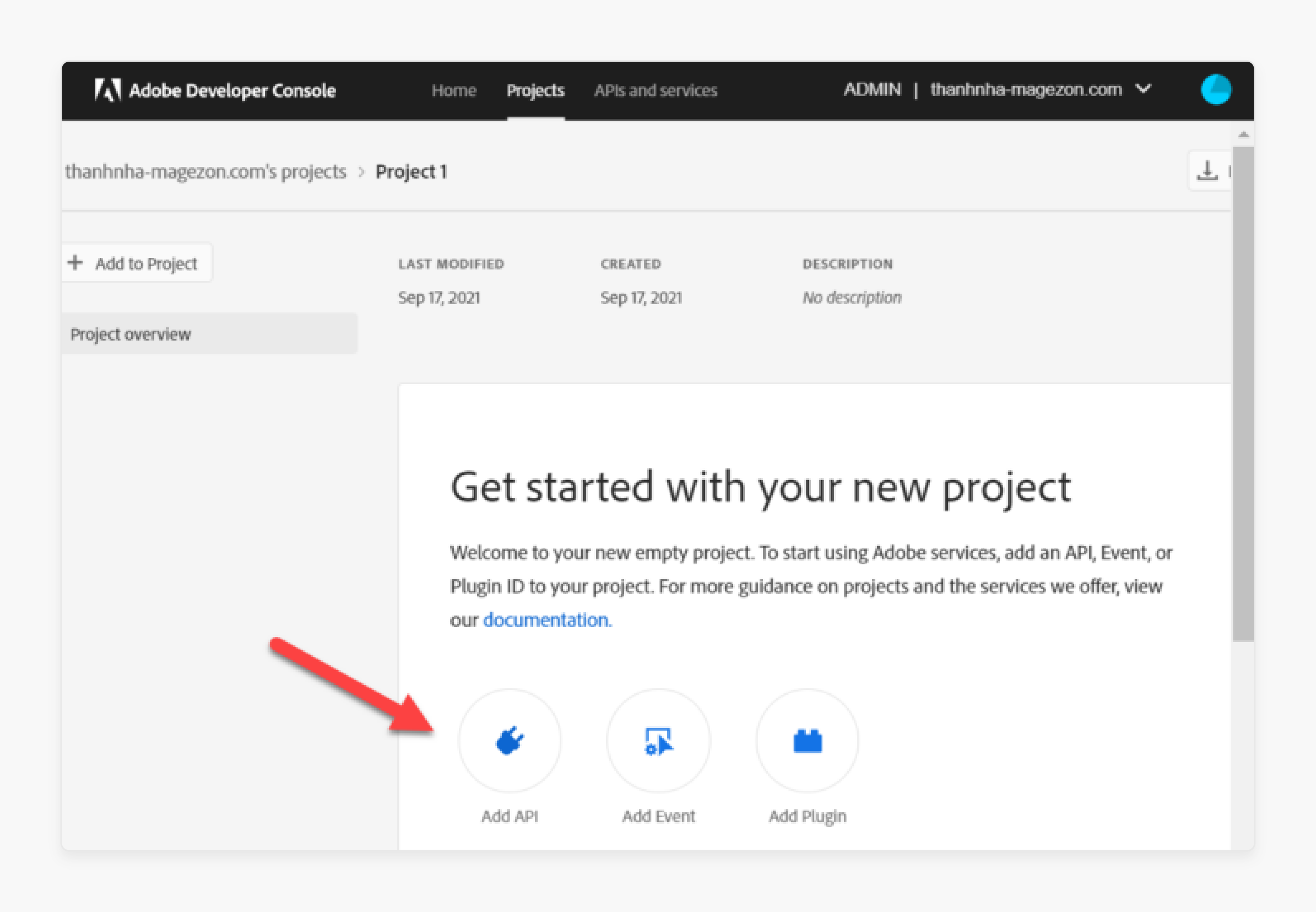Screen dimensions: 1316x912
Task: Open the user profile avatar
Action: 1216,90
